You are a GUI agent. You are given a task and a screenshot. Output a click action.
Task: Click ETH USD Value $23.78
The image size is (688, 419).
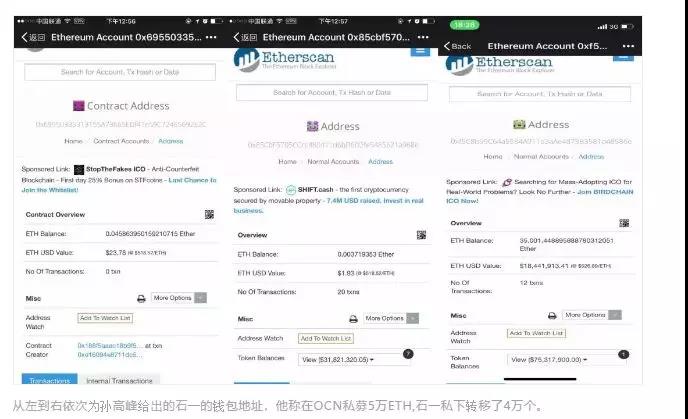point(115,253)
